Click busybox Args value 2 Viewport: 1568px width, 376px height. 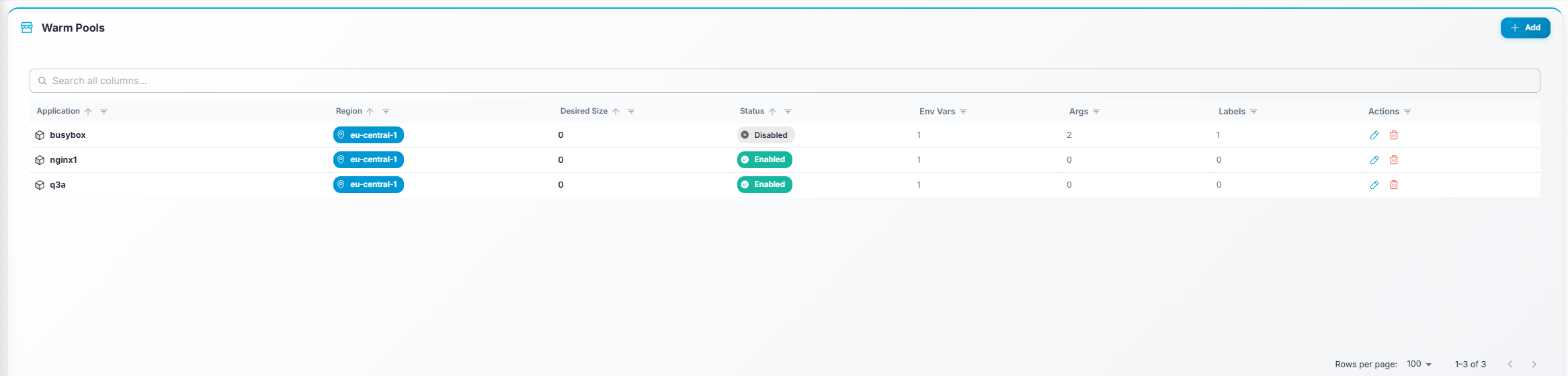point(1069,135)
